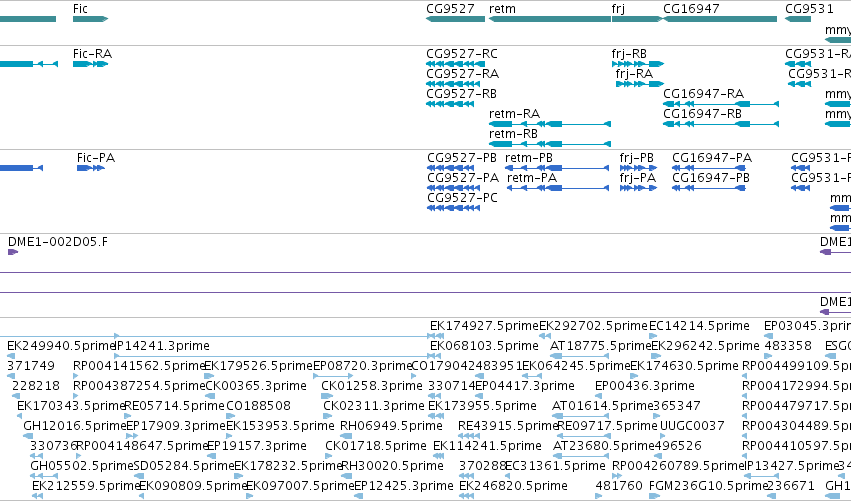This screenshot has height=501, width=851.
Task: Click EK249940.5prime label
Action: click(x=61, y=346)
